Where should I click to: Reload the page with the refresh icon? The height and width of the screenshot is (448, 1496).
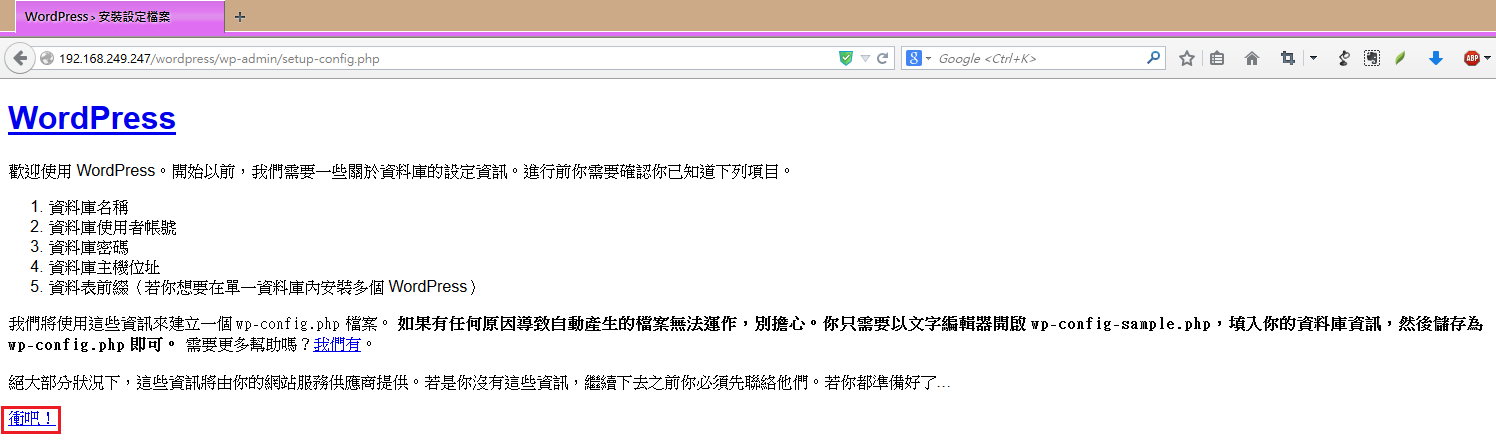883,59
